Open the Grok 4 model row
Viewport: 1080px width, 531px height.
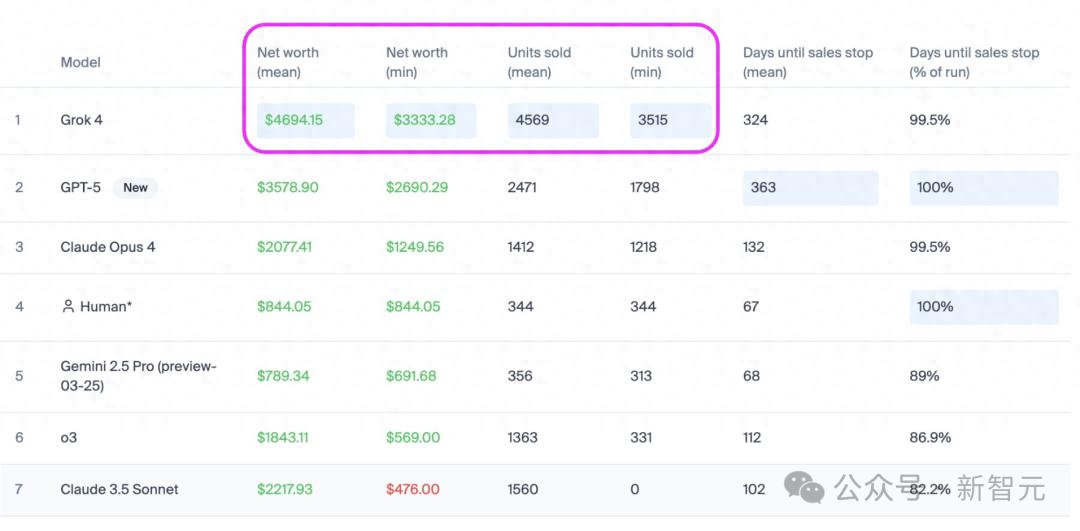click(x=81, y=120)
